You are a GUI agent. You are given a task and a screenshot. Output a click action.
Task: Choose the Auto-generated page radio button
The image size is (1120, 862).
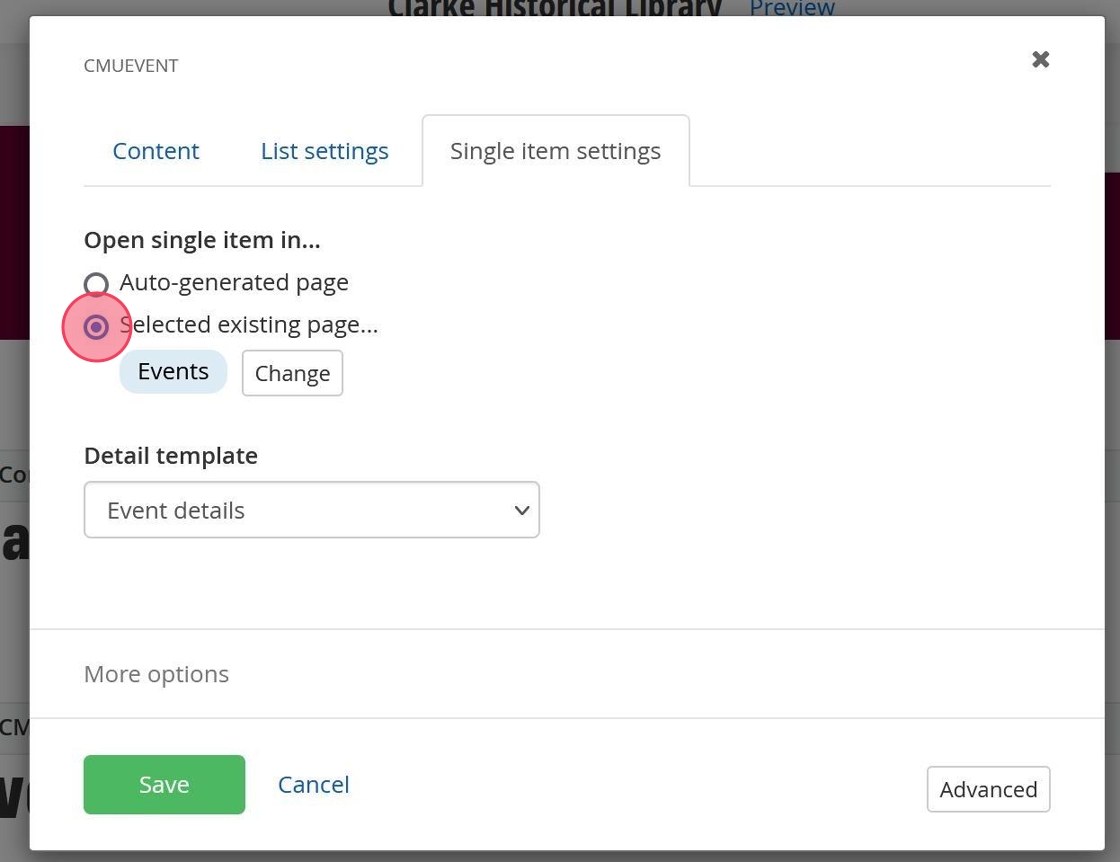pyautogui.click(x=96, y=285)
